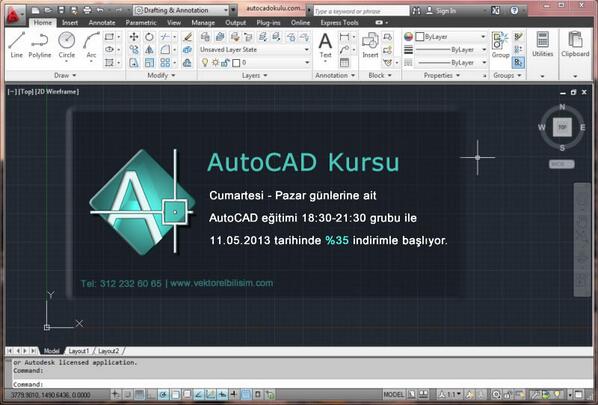The image size is (598, 405).
Task: Click the Clipboard panel button
Action: (575, 45)
